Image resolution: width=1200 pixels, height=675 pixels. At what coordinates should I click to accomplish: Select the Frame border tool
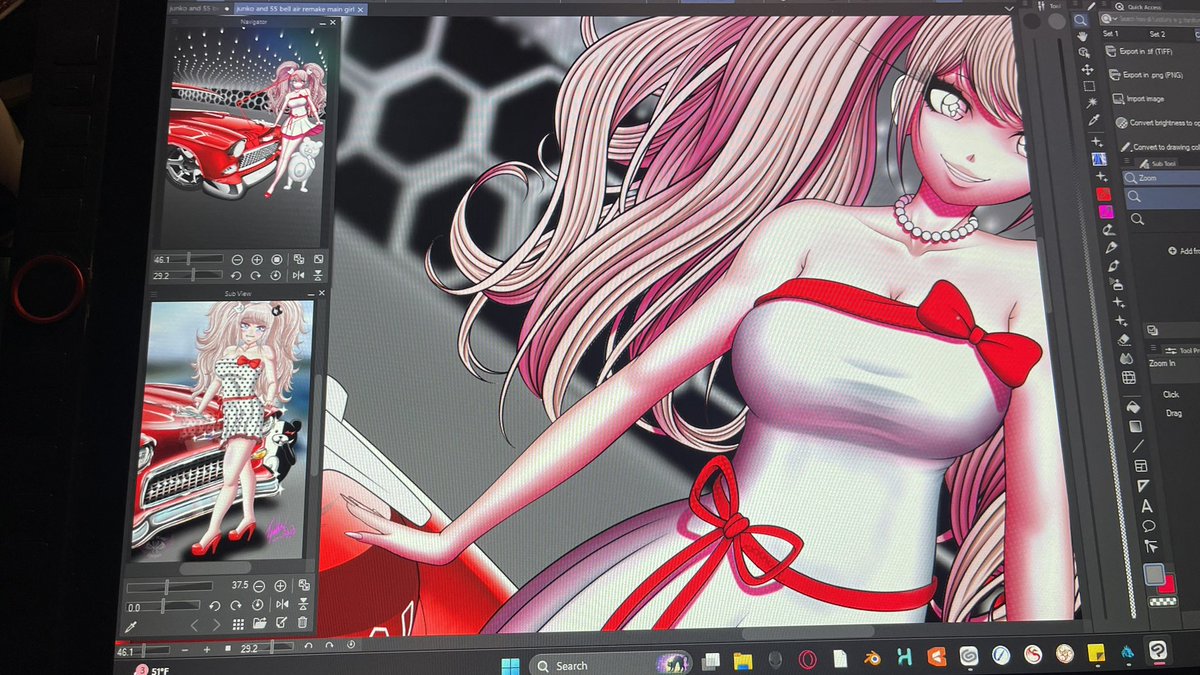click(x=1141, y=466)
